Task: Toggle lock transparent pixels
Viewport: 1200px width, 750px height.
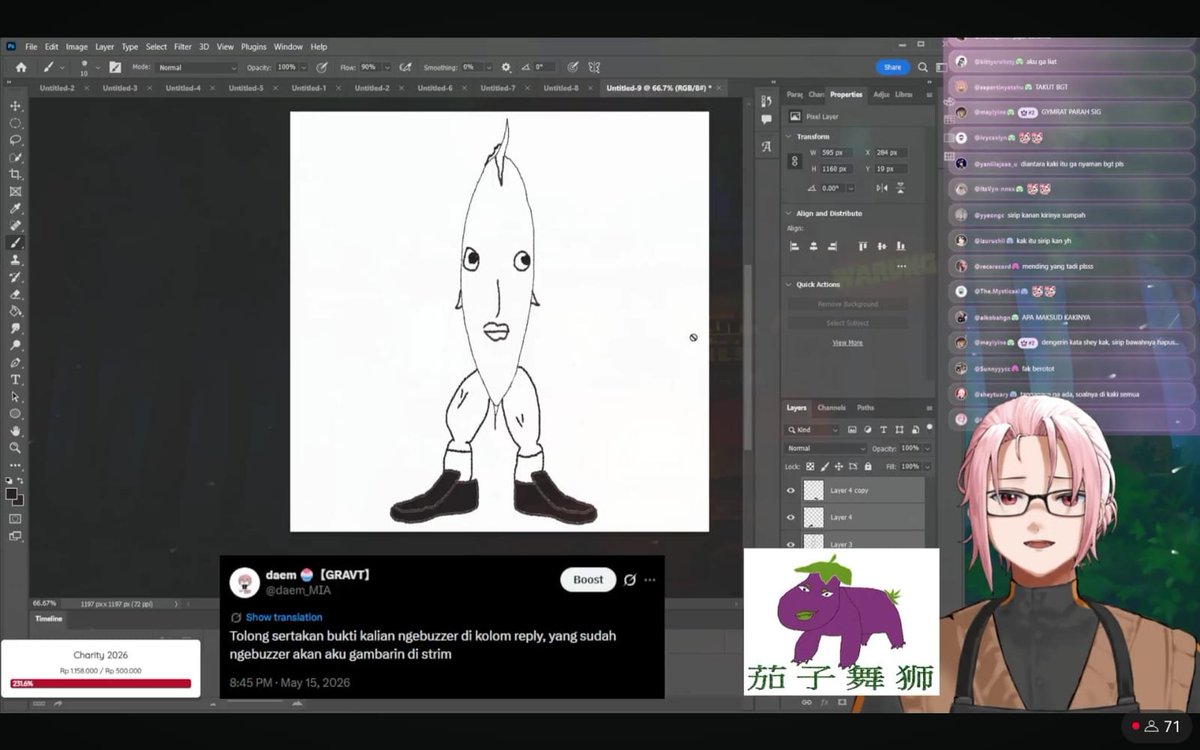Action: click(809, 467)
